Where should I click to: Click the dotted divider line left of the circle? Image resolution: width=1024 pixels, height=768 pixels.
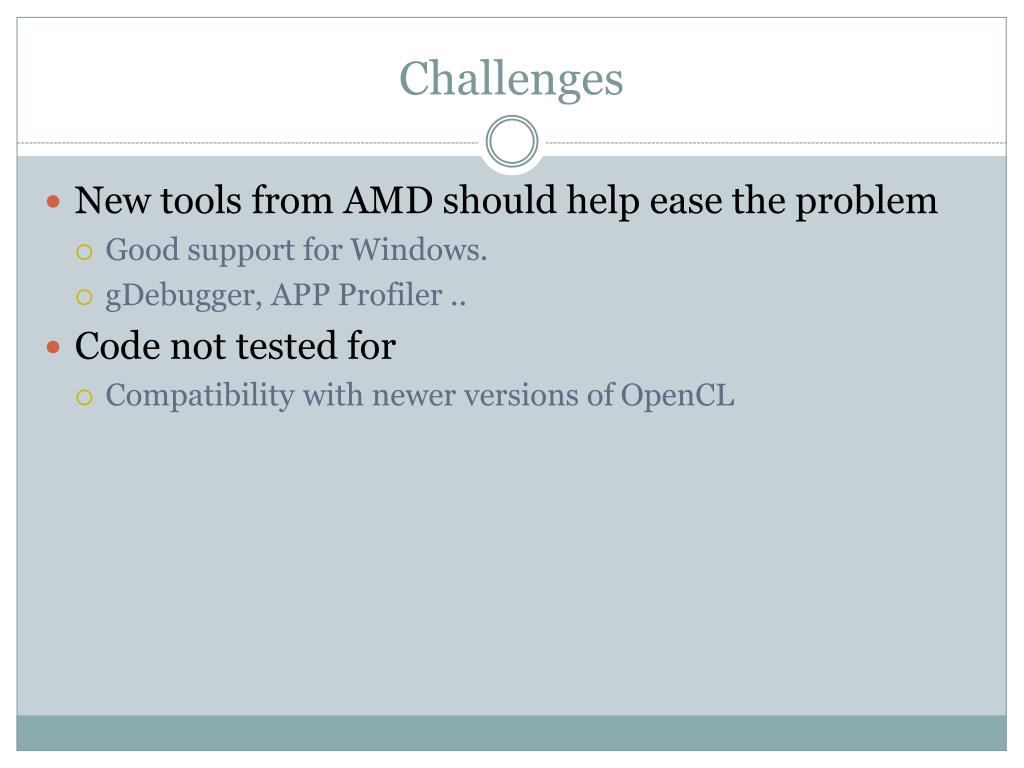coord(248,142)
